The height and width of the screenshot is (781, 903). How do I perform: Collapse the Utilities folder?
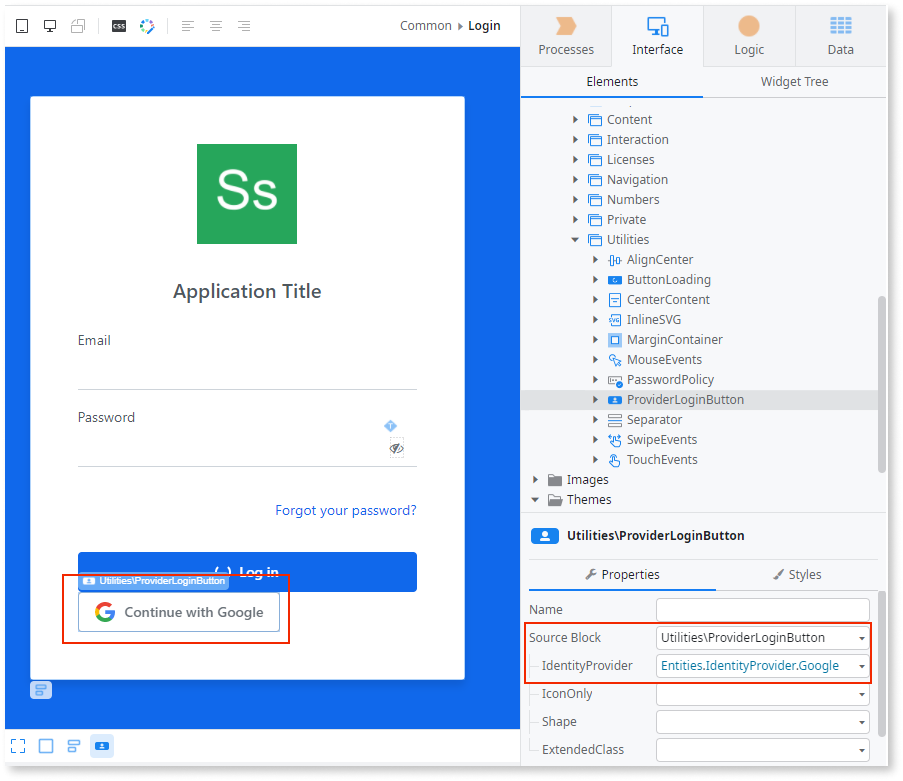point(573,239)
